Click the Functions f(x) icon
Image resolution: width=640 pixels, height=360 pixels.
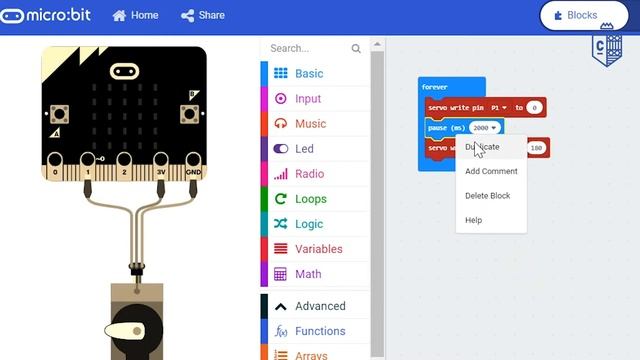[x=280, y=331]
